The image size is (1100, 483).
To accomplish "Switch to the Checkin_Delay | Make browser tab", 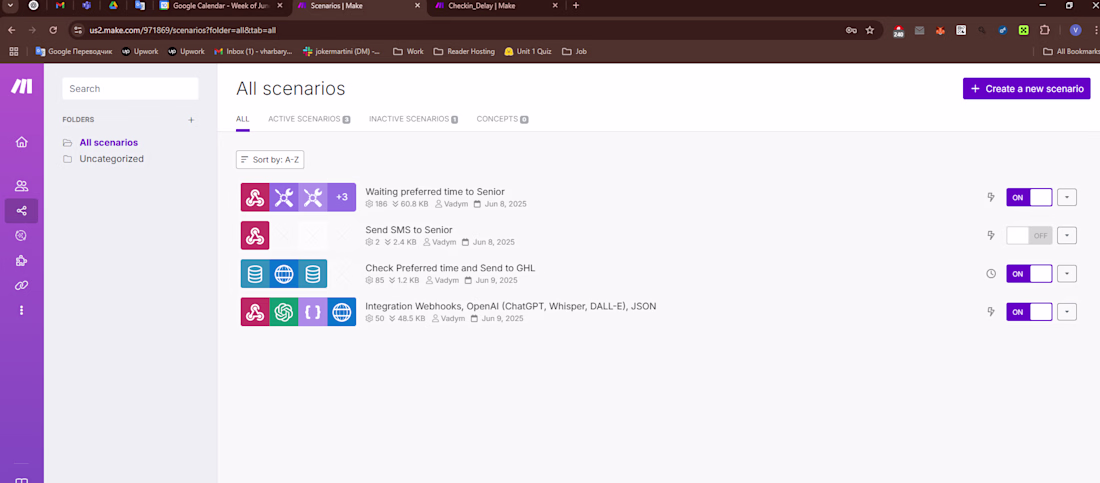I will [x=495, y=6].
